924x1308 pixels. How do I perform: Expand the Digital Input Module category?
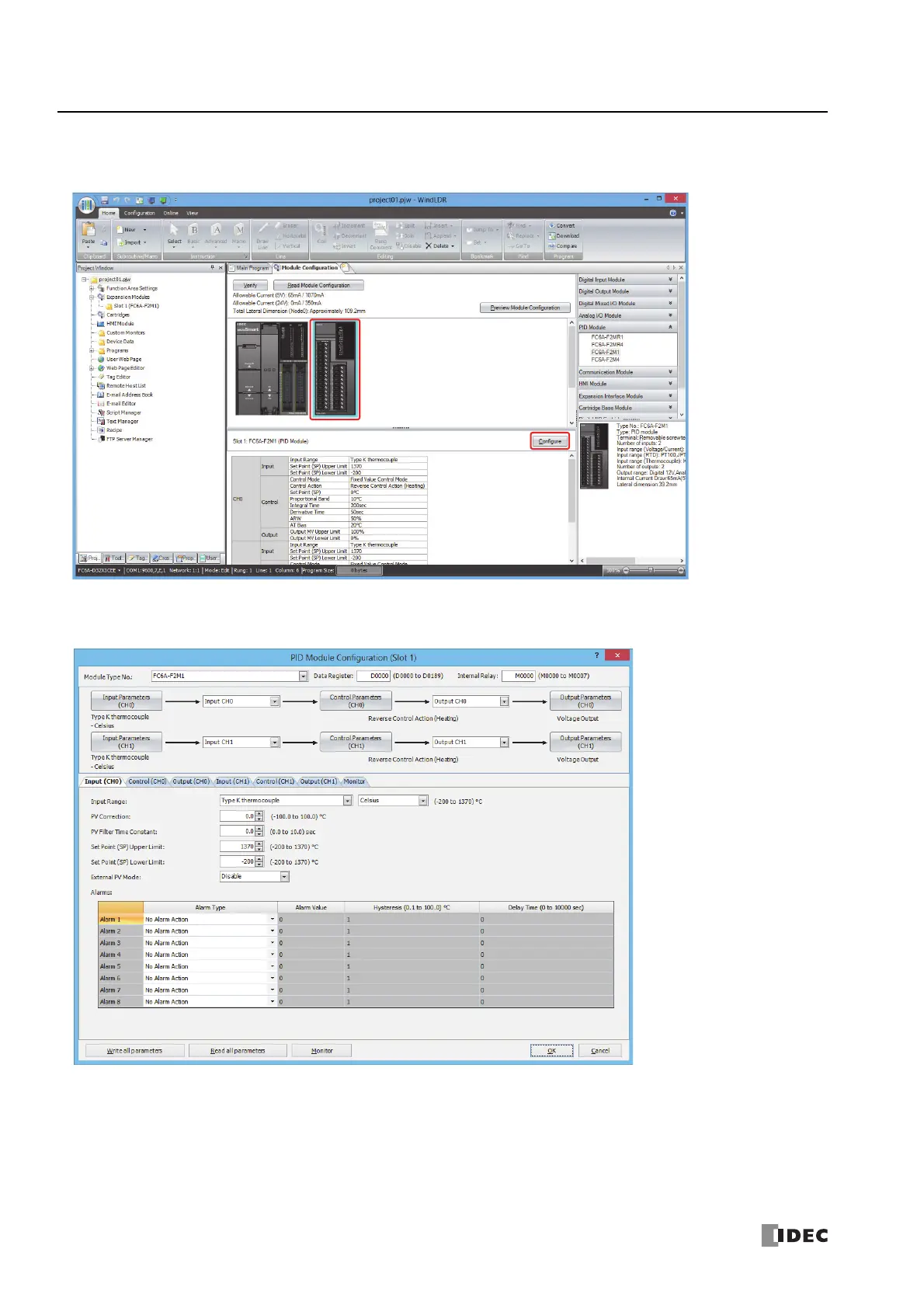pyautogui.click(x=627, y=280)
